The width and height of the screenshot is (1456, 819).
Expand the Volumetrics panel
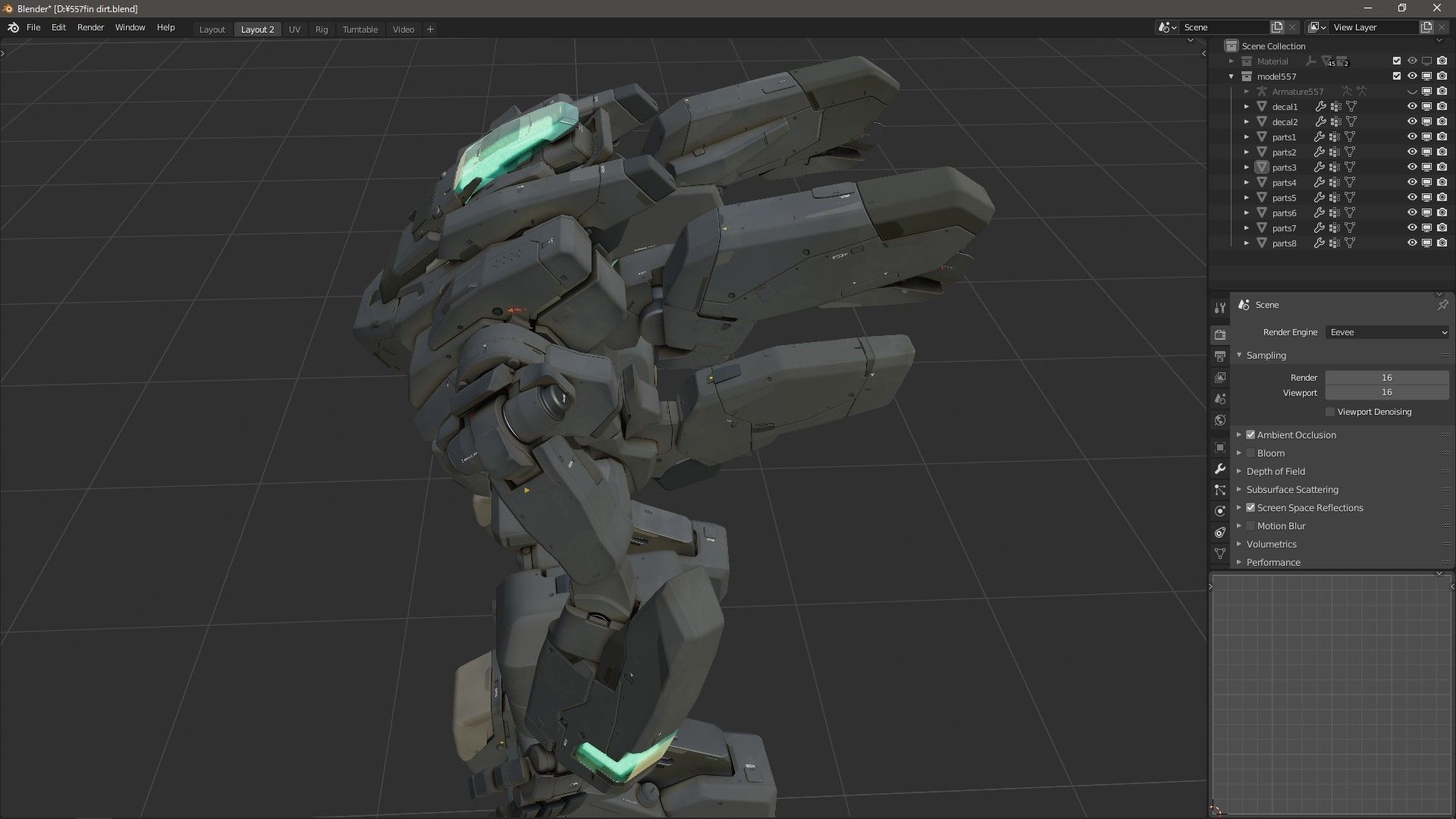[1239, 544]
